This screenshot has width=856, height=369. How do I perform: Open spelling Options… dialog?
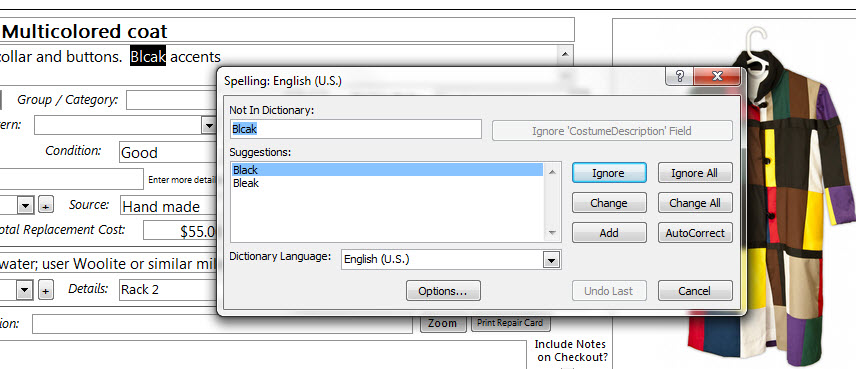(443, 291)
